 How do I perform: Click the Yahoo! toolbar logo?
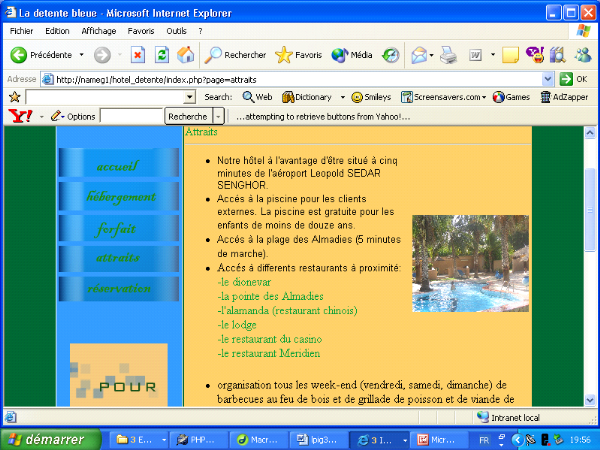19,116
